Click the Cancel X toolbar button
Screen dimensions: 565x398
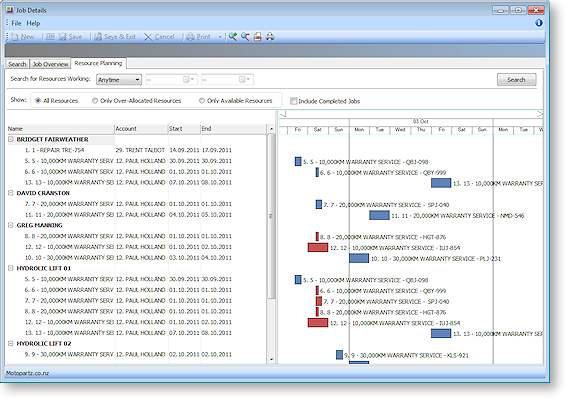tap(159, 37)
